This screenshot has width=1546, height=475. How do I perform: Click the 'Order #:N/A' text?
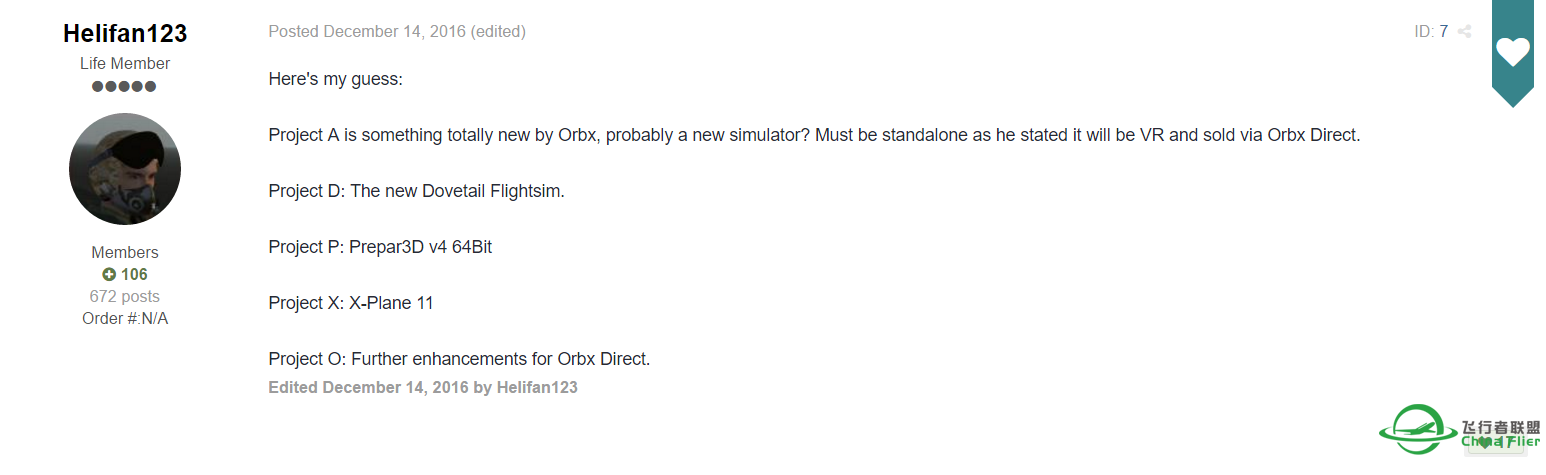point(125,319)
